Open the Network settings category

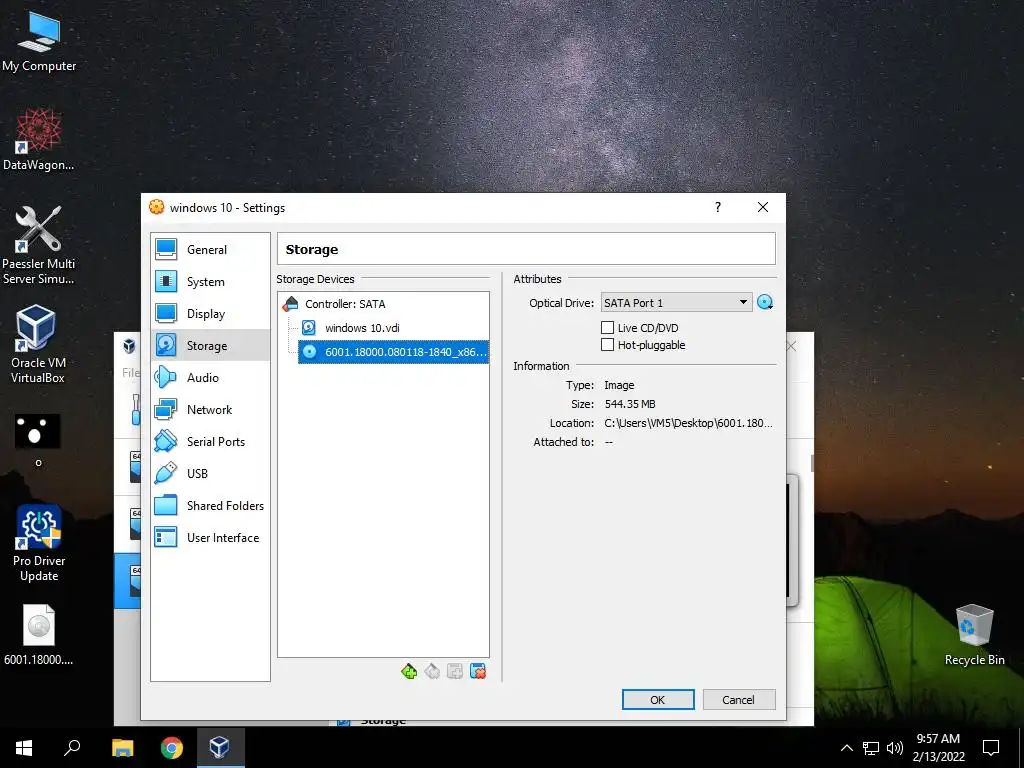point(210,409)
